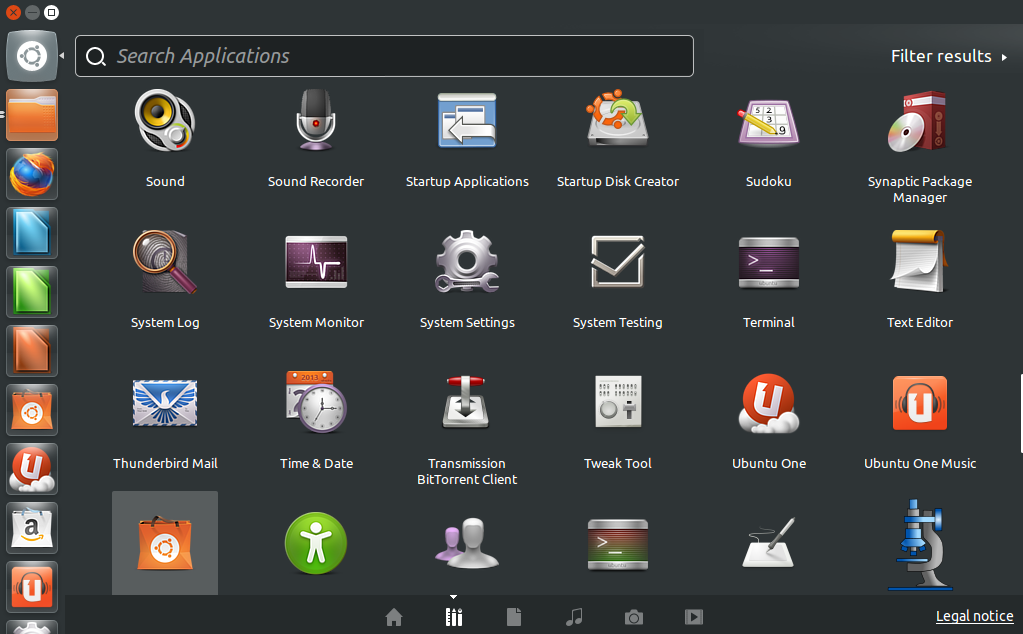Launch Text Editor
Viewport: 1023px width, 634px height.
tap(920, 262)
